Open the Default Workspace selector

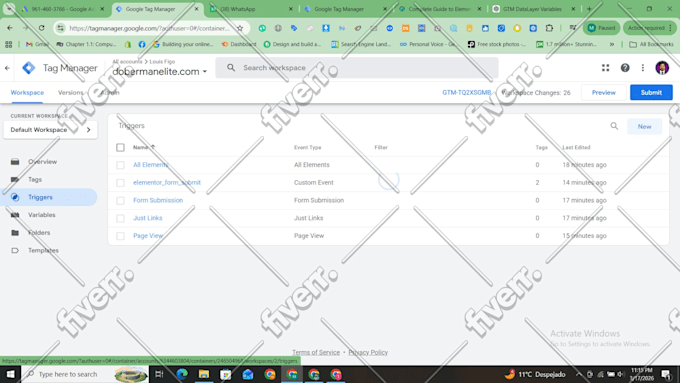click(50, 130)
